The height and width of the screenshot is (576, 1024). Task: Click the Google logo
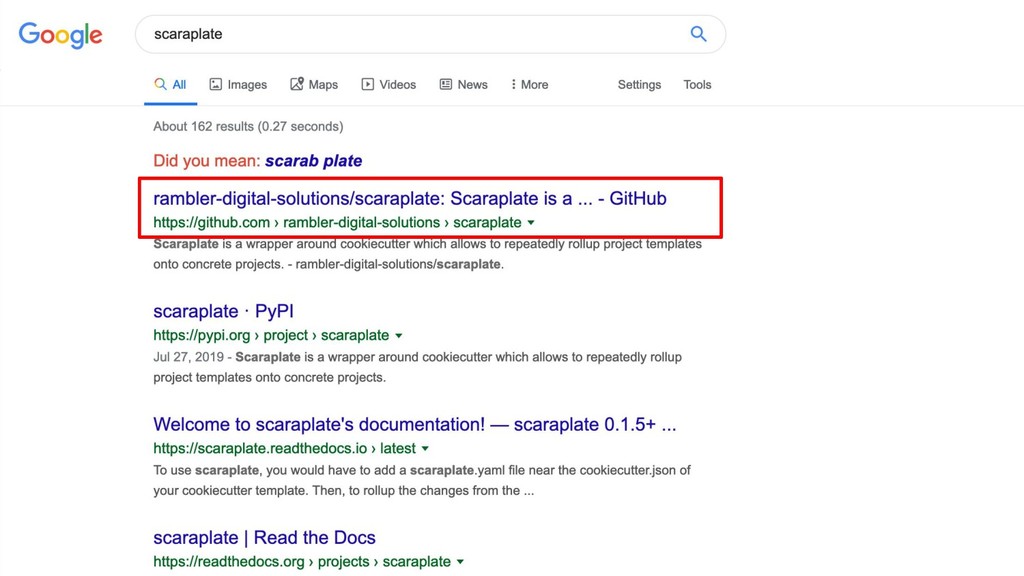pyautogui.click(x=60, y=35)
